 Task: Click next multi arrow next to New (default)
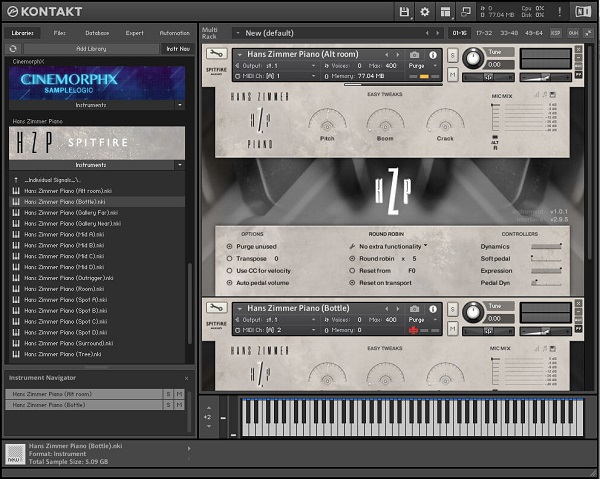tap(438, 33)
